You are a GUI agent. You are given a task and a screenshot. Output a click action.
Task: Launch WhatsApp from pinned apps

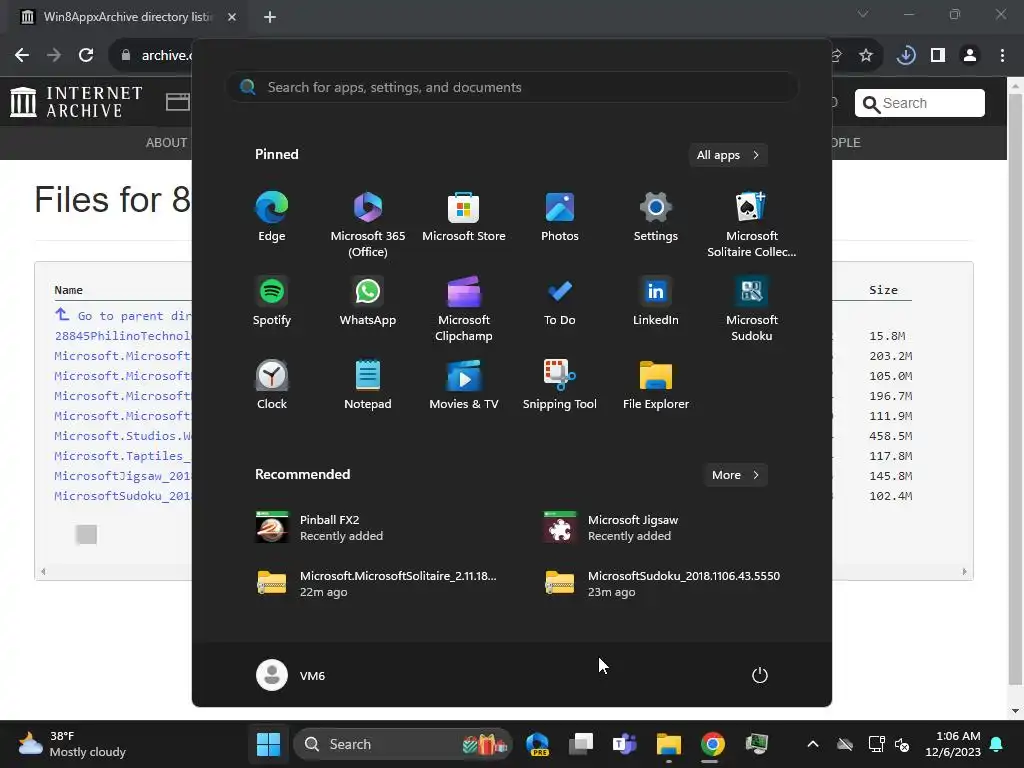click(368, 301)
